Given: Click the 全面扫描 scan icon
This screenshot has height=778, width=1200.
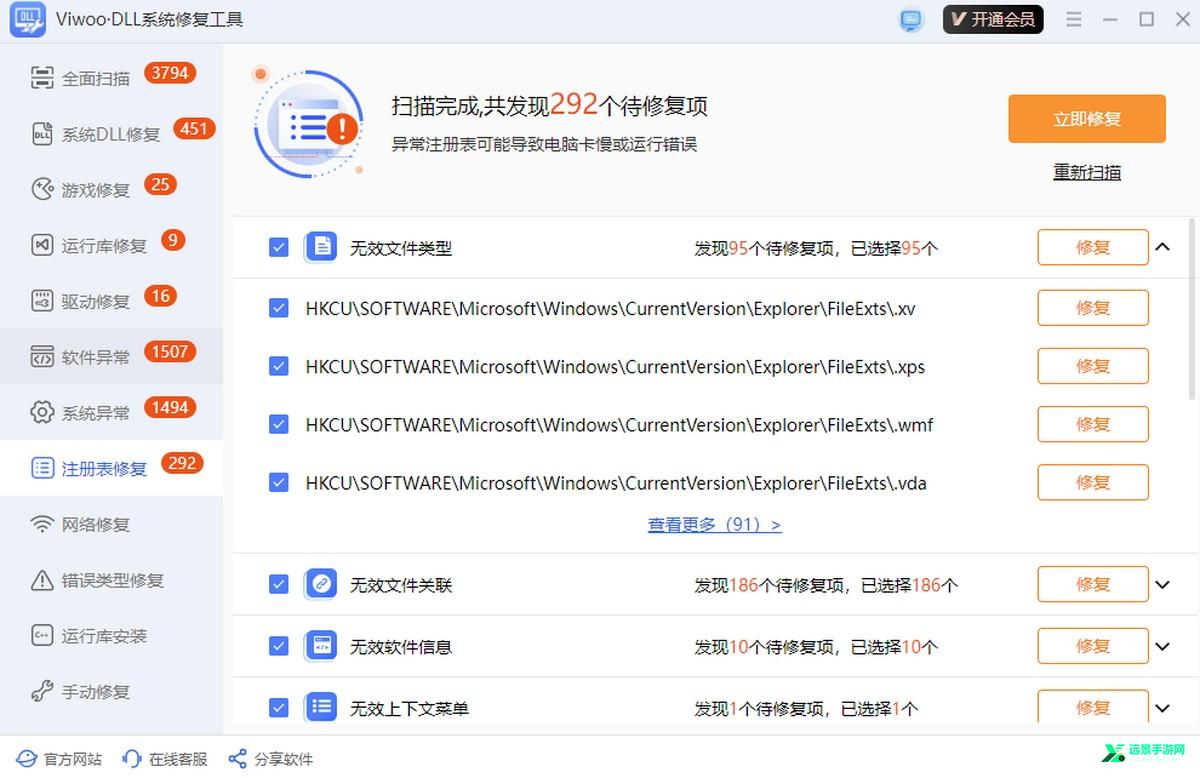Looking at the screenshot, I should [42, 78].
